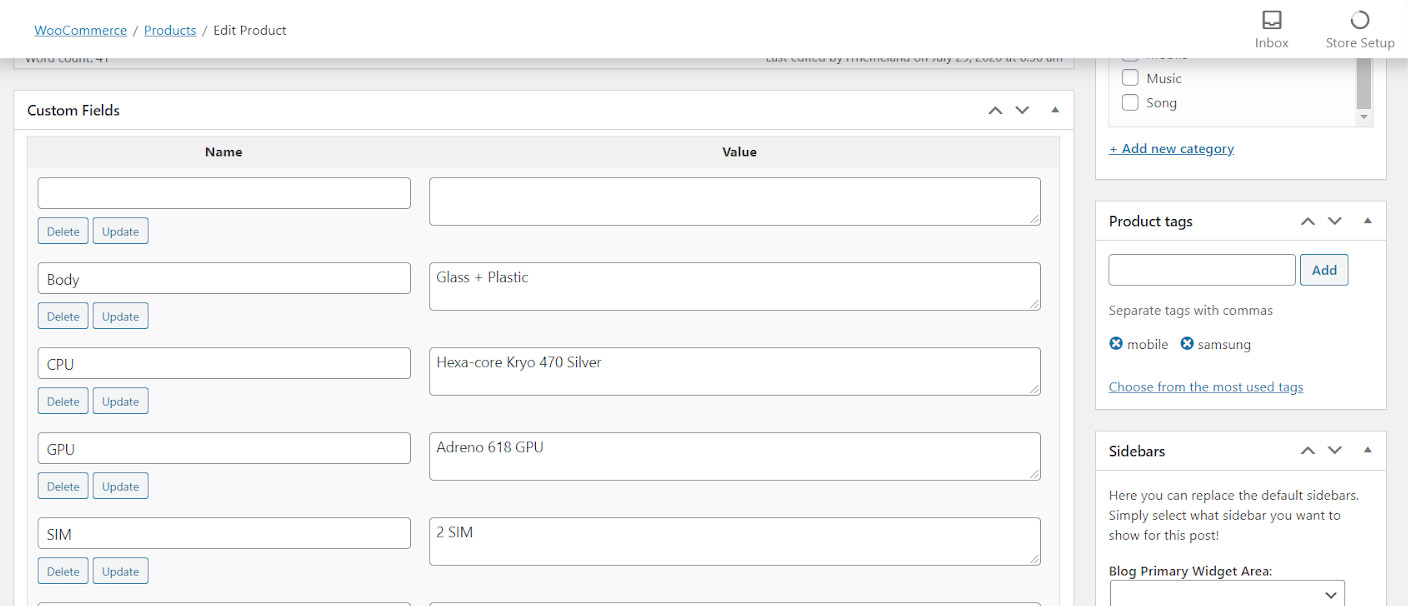Image resolution: width=1408 pixels, height=606 pixels.
Task: Edit the SIM field name input
Action: (x=224, y=533)
